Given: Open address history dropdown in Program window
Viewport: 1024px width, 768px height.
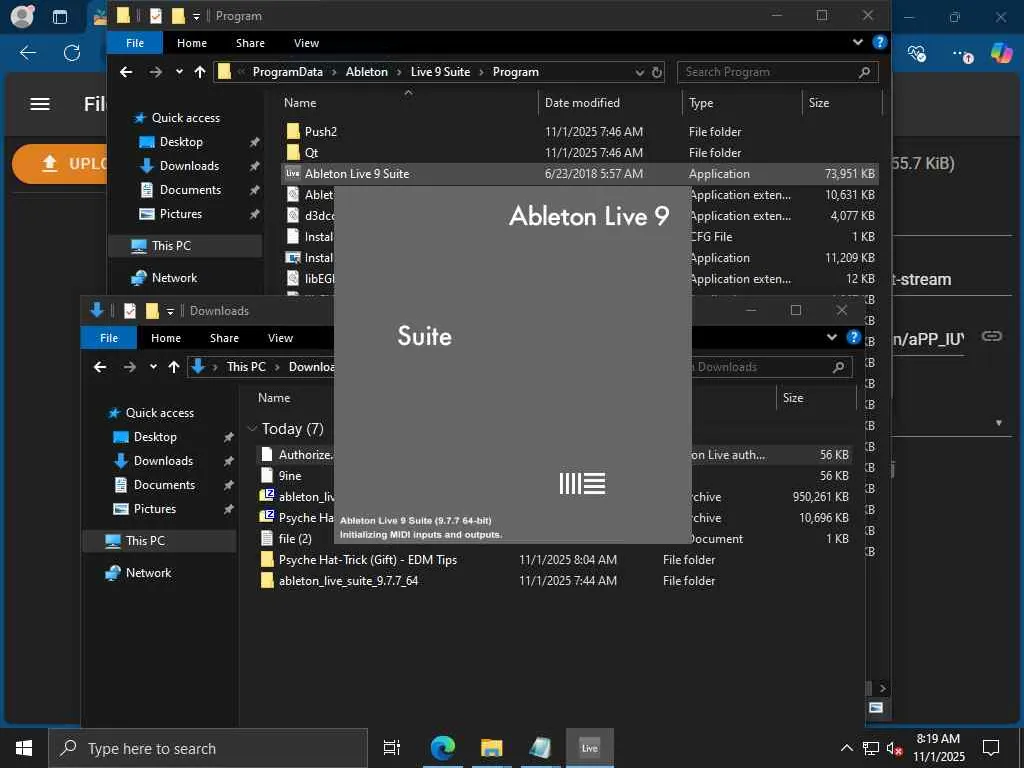Looking at the screenshot, I should coord(640,72).
